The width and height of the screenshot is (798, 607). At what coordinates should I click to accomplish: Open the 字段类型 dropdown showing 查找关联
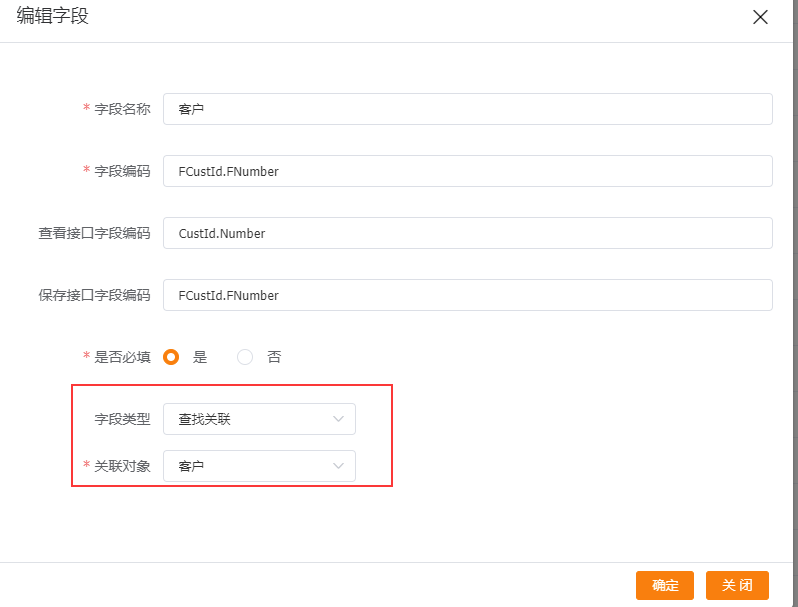click(x=259, y=419)
